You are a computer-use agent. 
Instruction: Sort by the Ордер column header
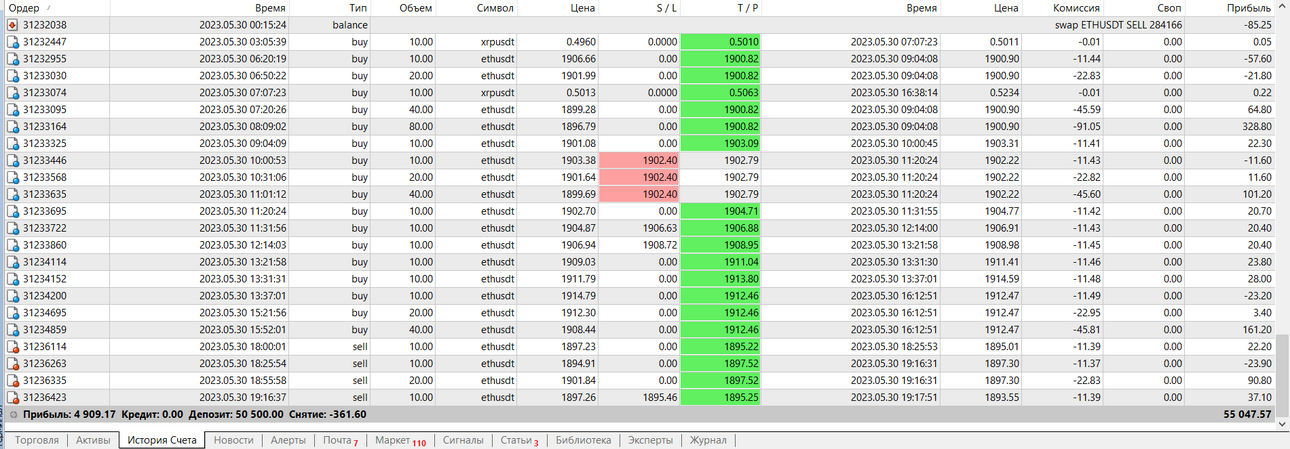pos(55,8)
